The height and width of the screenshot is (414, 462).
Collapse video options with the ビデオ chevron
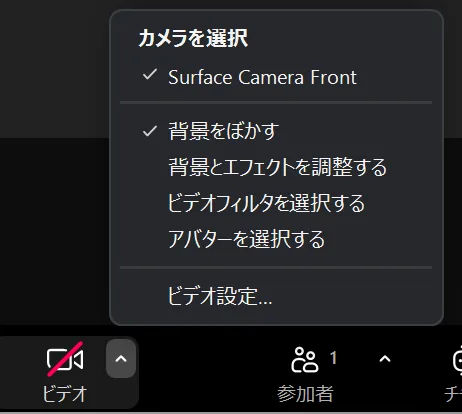(x=121, y=359)
